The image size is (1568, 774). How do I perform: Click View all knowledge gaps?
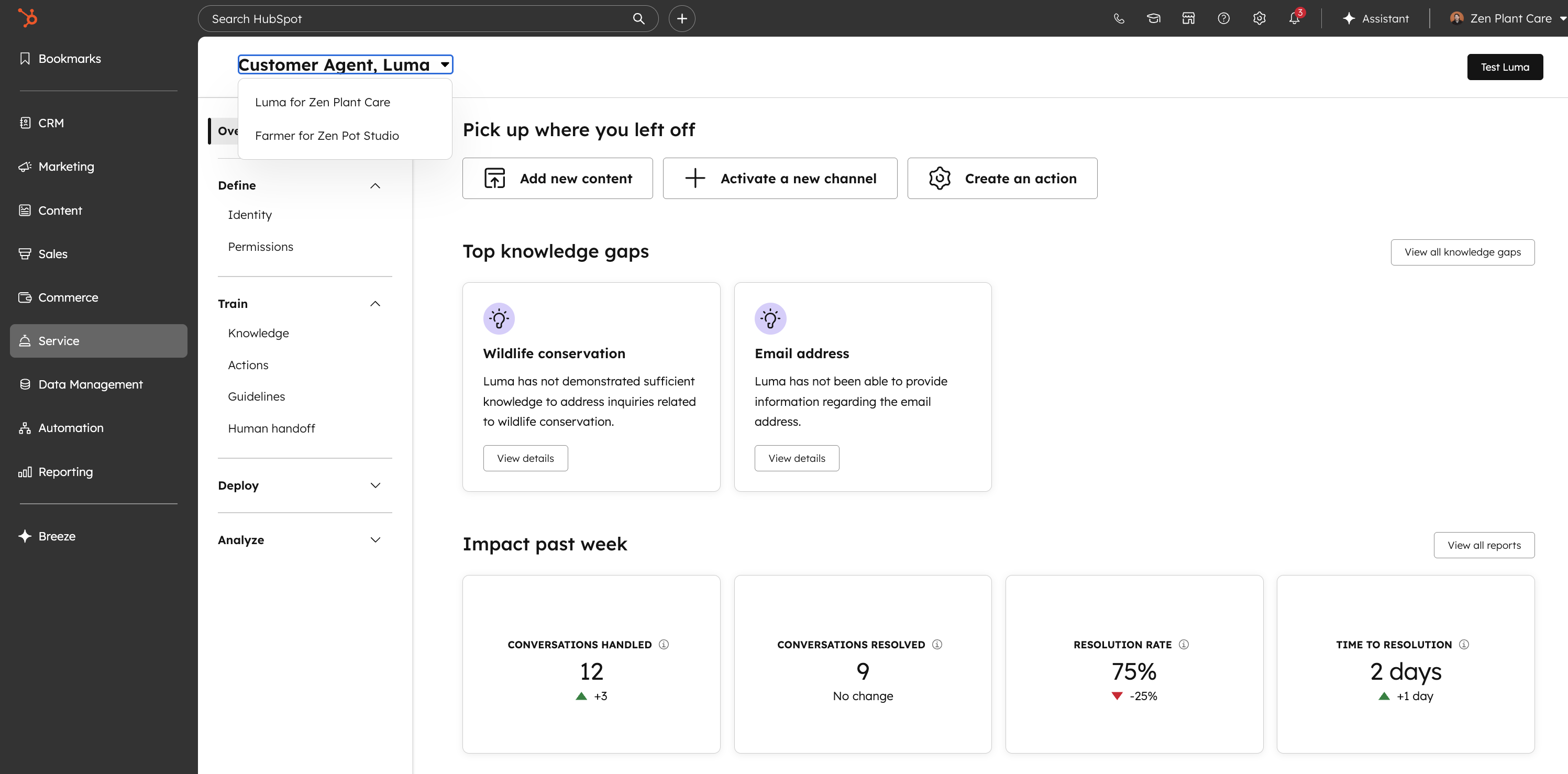coord(1462,252)
